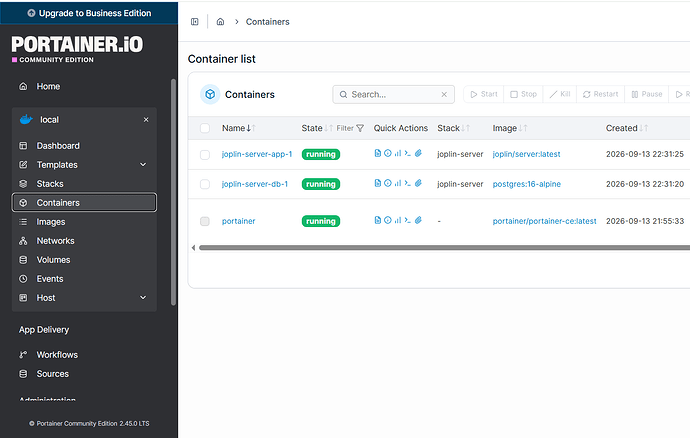This screenshot has height=438, width=690.
Task: Tick the checkbox for portainer row
Action: pyautogui.click(x=205, y=221)
